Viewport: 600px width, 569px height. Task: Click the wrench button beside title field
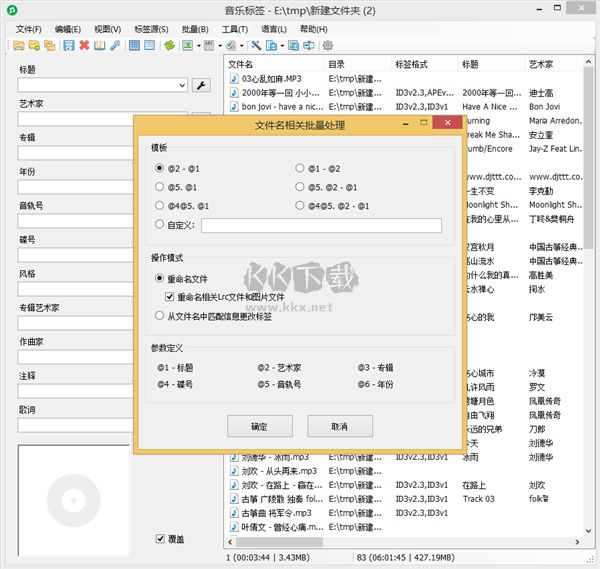pyautogui.click(x=201, y=85)
